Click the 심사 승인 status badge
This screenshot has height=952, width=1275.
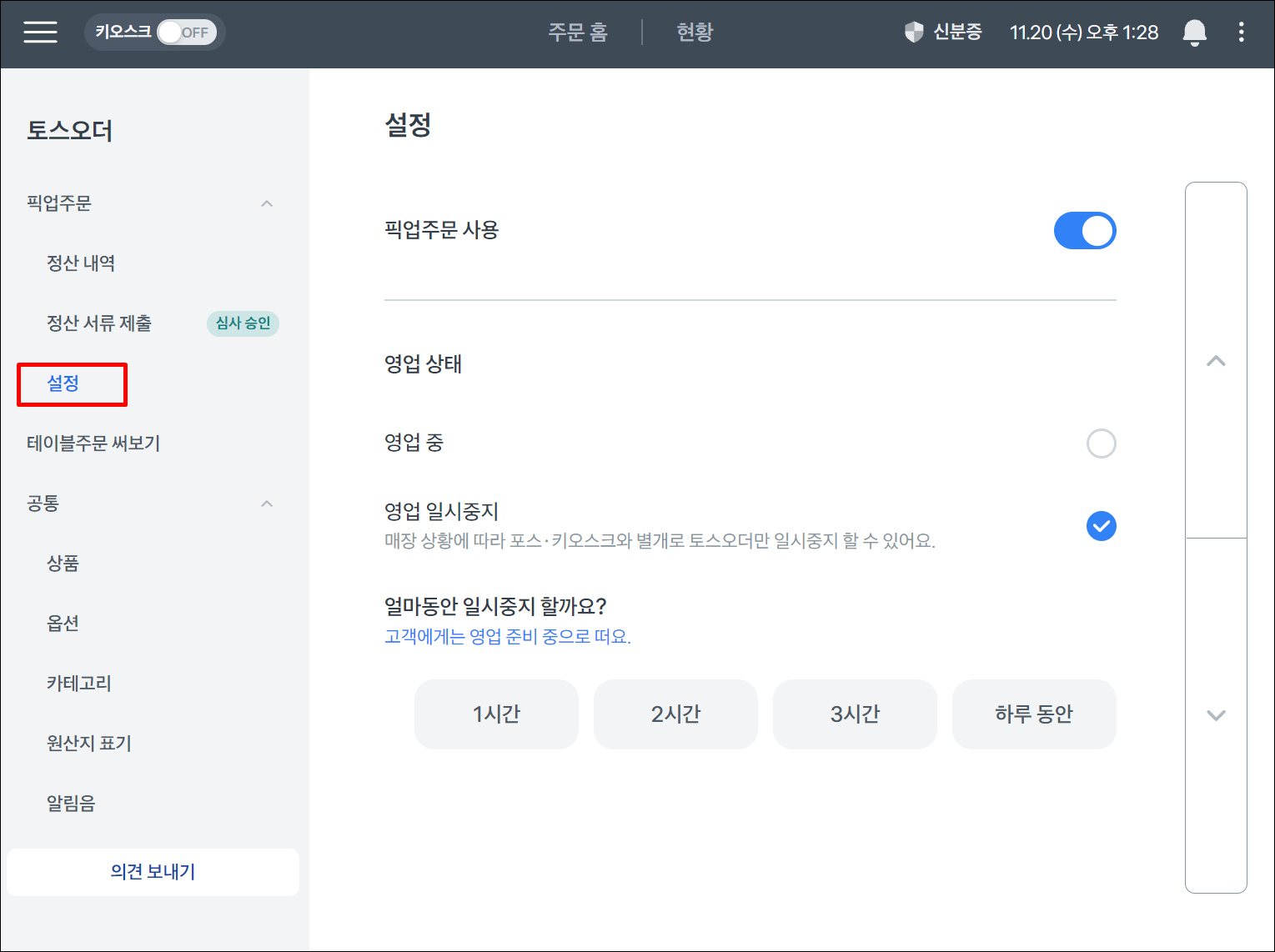point(243,323)
